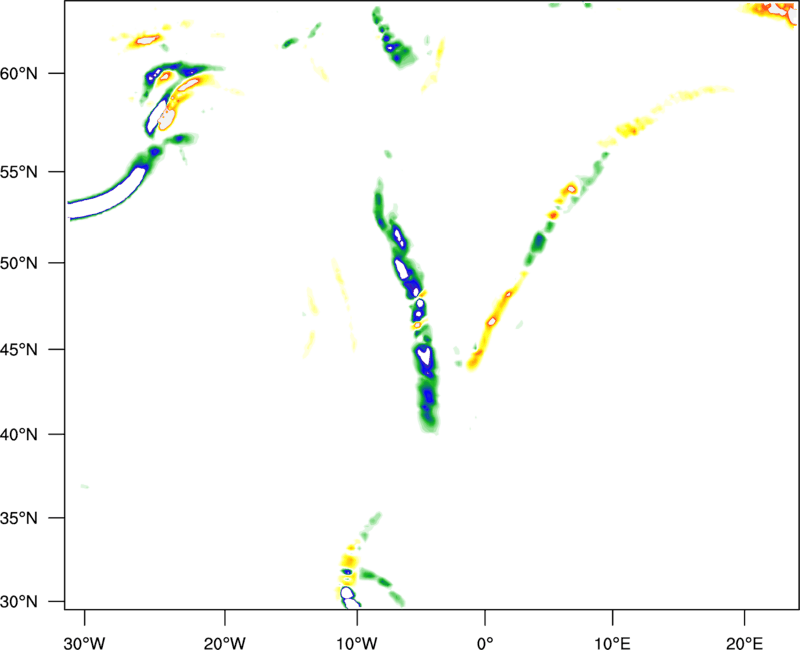Click the 10°E longitude label
Viewport: 800px width, 650px height.
pyautogui.click(x=612, y=643)
